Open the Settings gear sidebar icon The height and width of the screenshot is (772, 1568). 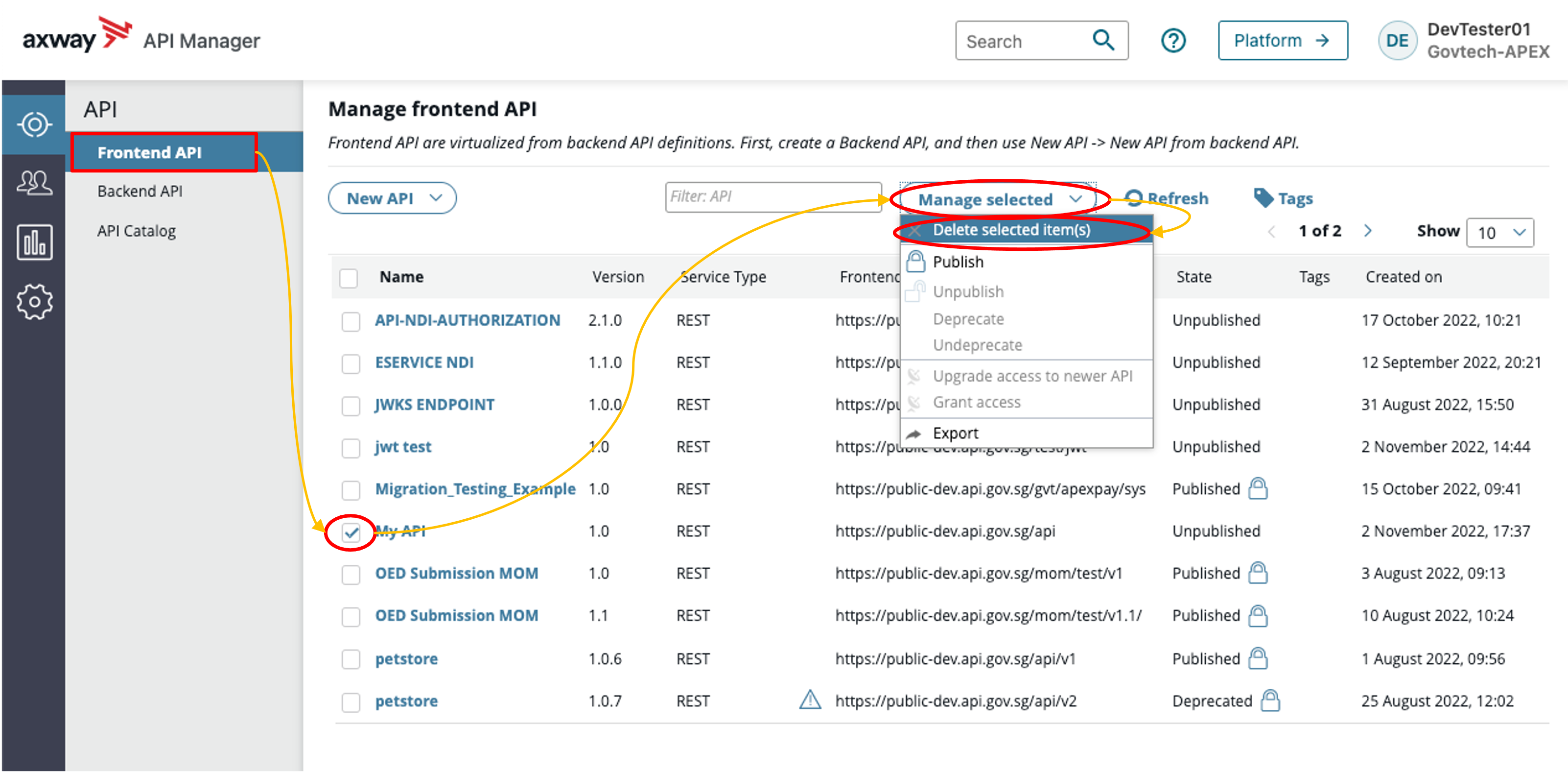tap(34, 302)
